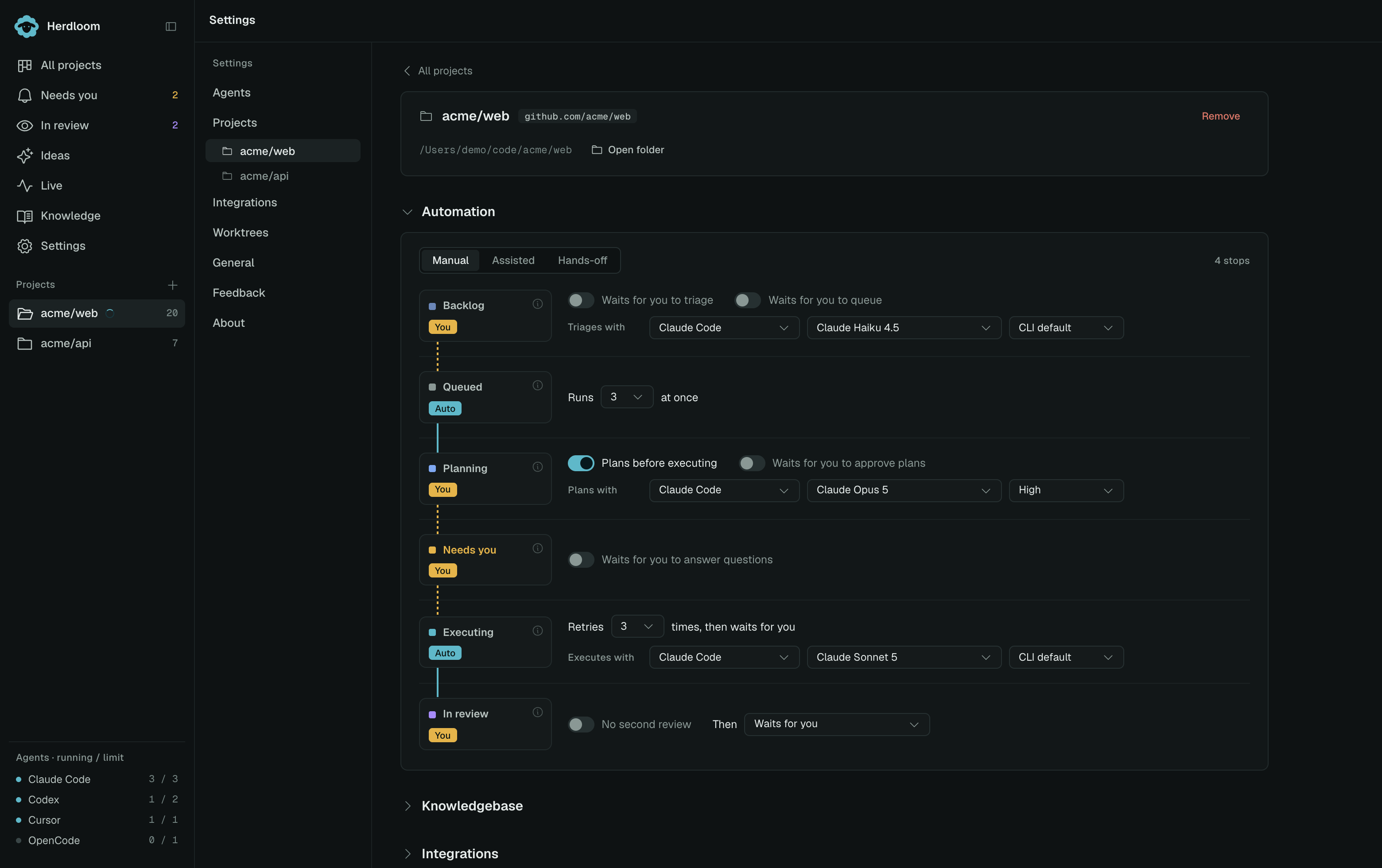The height and width of the screenshot is (868, 1382).
Task: Click the folder icon beside the acme/web heading
Action: (x=426, y=116)
